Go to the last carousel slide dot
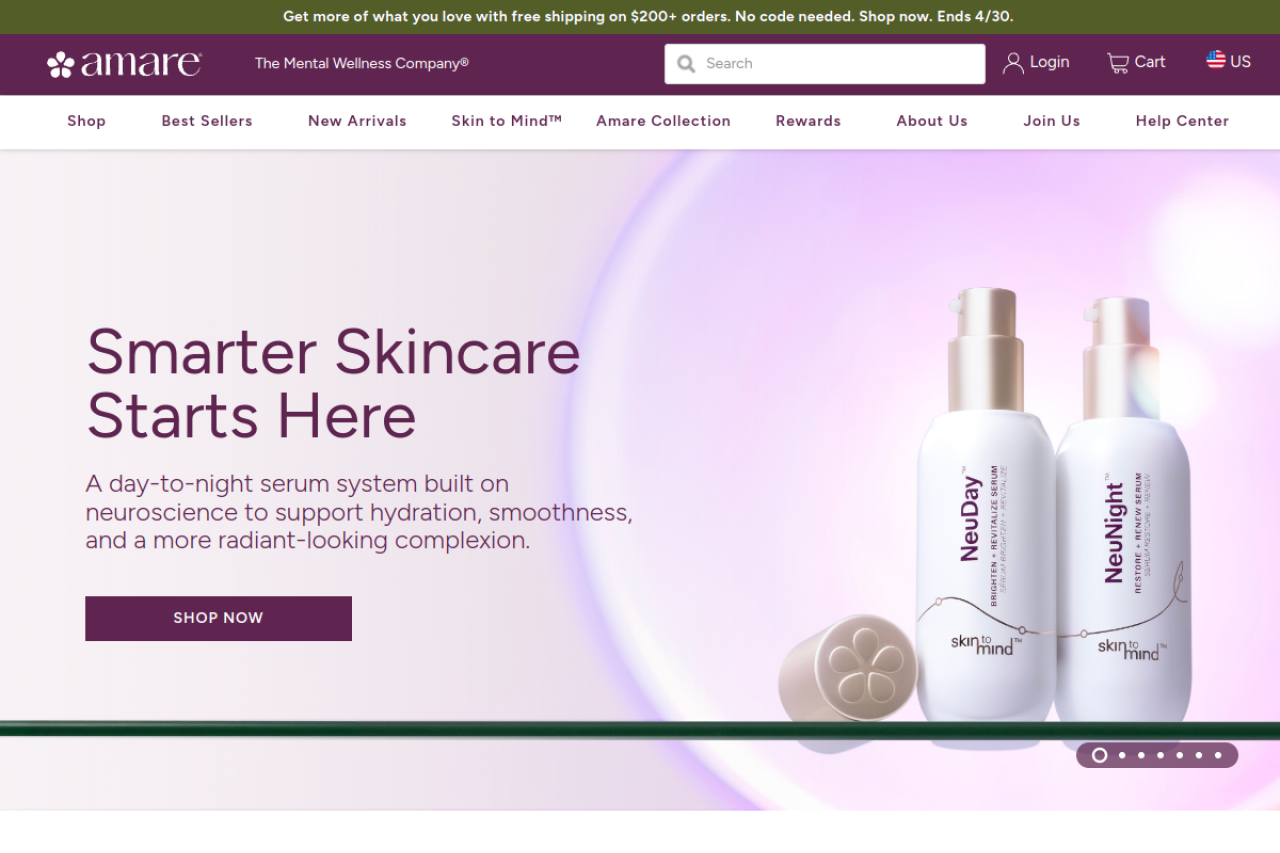This screenshot has width=1280, height=853. click(x=1218, y=755)
